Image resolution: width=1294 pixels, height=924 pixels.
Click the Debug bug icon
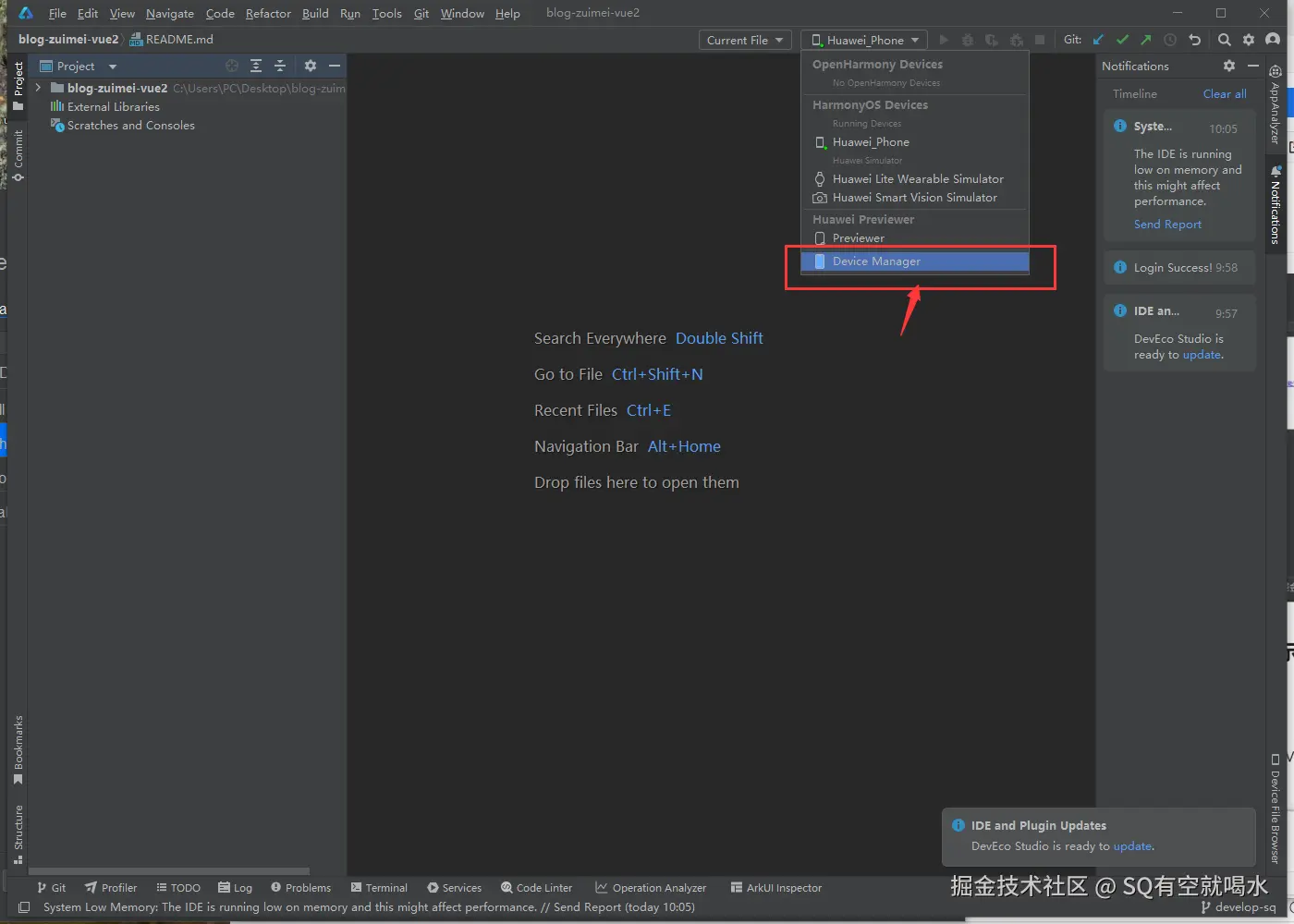(x=968, y=40)
